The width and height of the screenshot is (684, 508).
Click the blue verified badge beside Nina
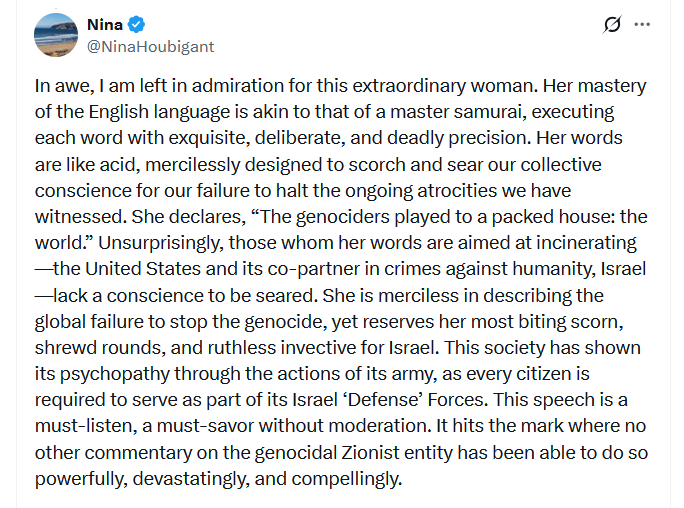[139, 26]
